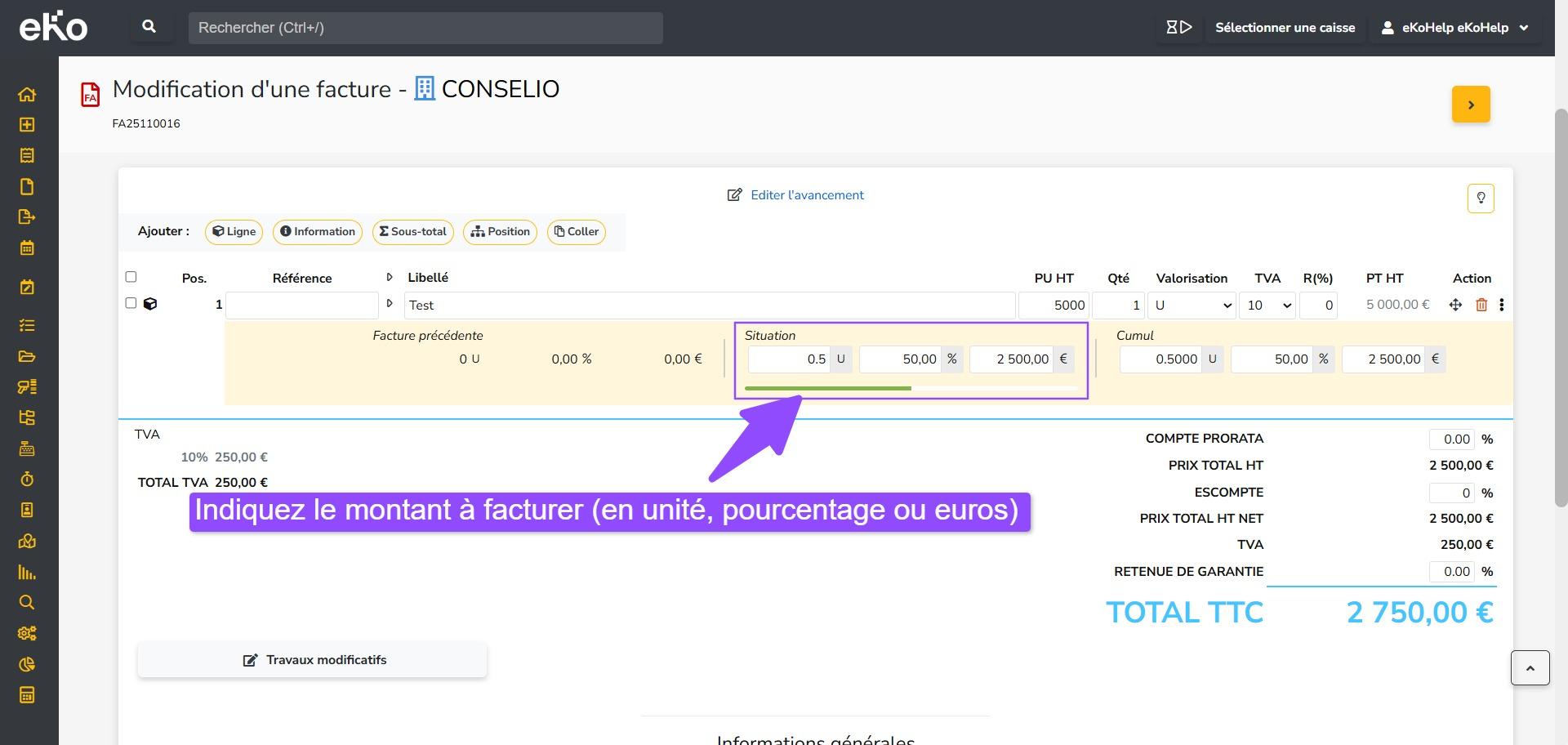Check the checkbox for line 1
Screen dimensions: 1568x745
(131, 303)
